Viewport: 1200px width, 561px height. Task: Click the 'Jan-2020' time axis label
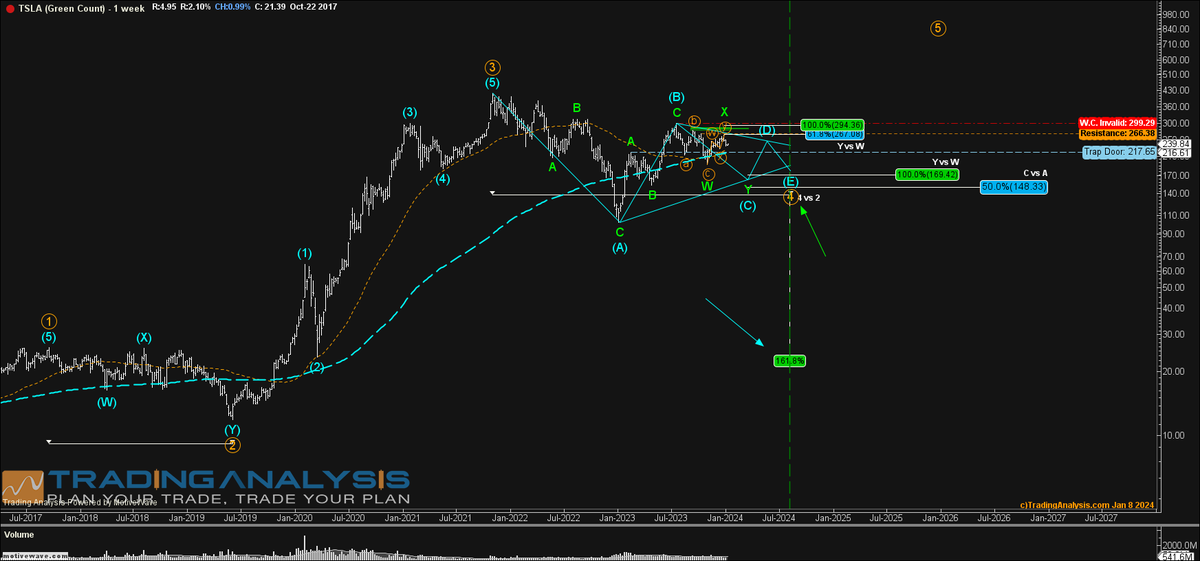[x=294, y=518]
